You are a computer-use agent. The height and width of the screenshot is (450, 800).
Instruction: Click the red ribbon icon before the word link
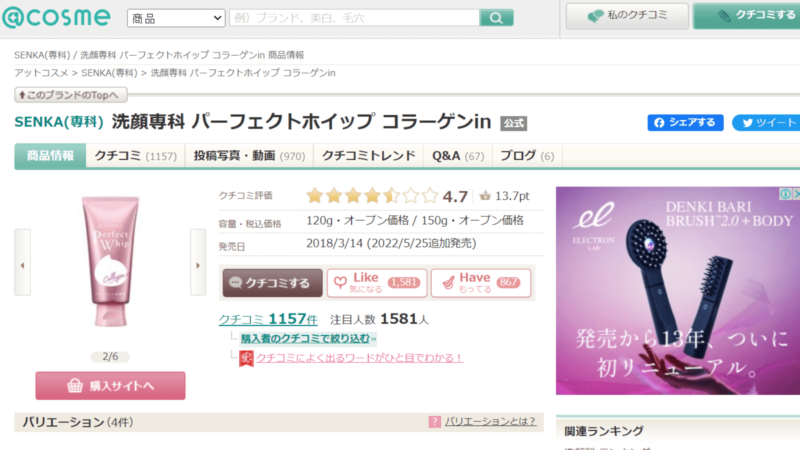point(246,358)
